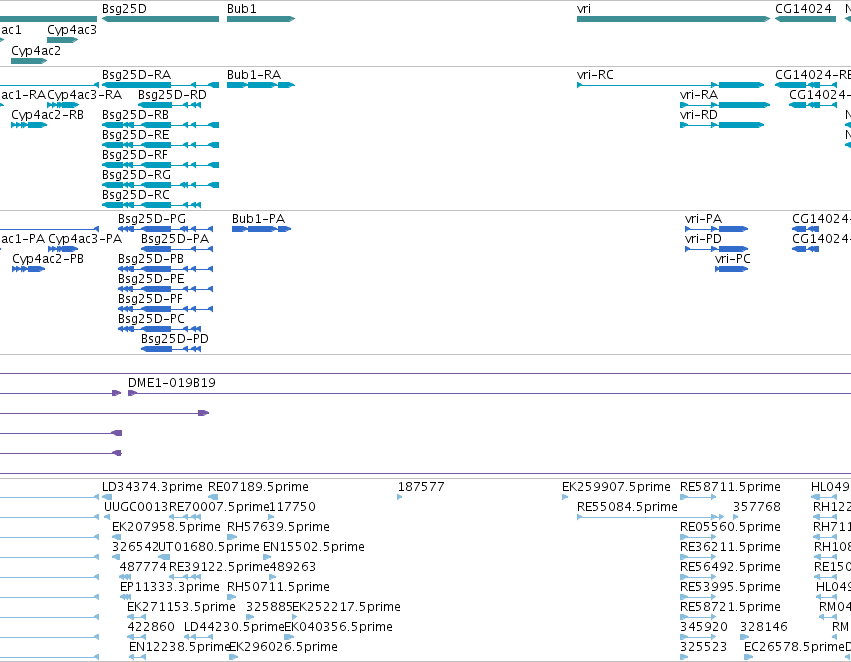Click transcript Bsg25D-RE label

pyautogui.click(x=136, y=135)
